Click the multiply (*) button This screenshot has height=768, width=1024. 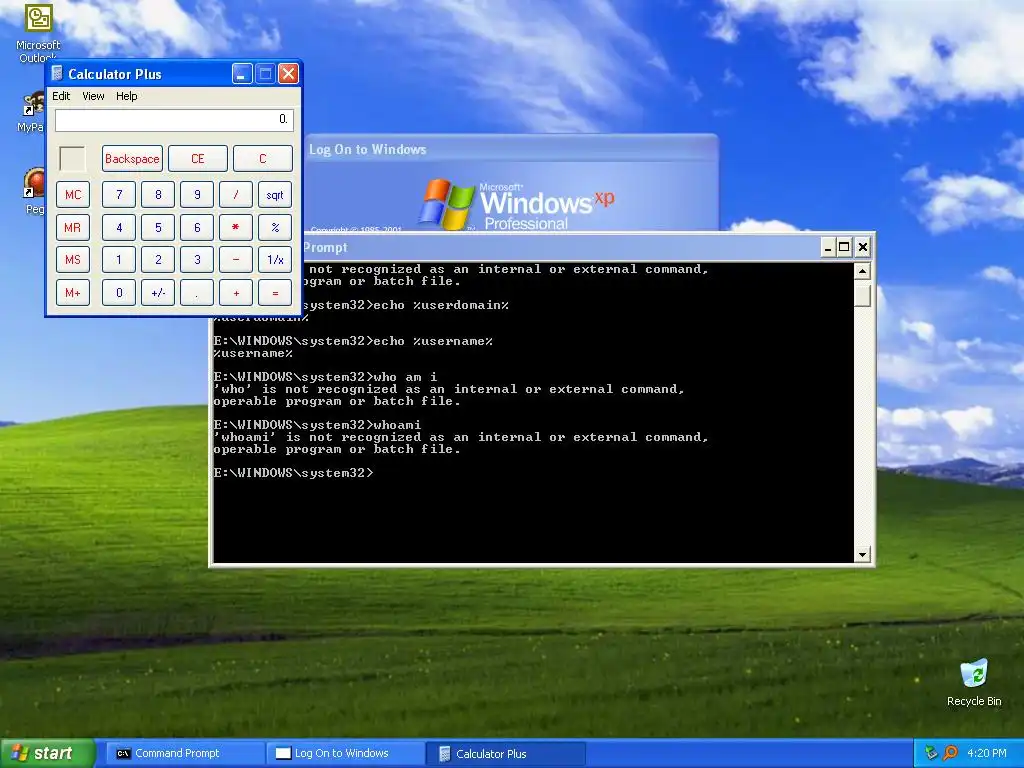click(x=236, y=227)
